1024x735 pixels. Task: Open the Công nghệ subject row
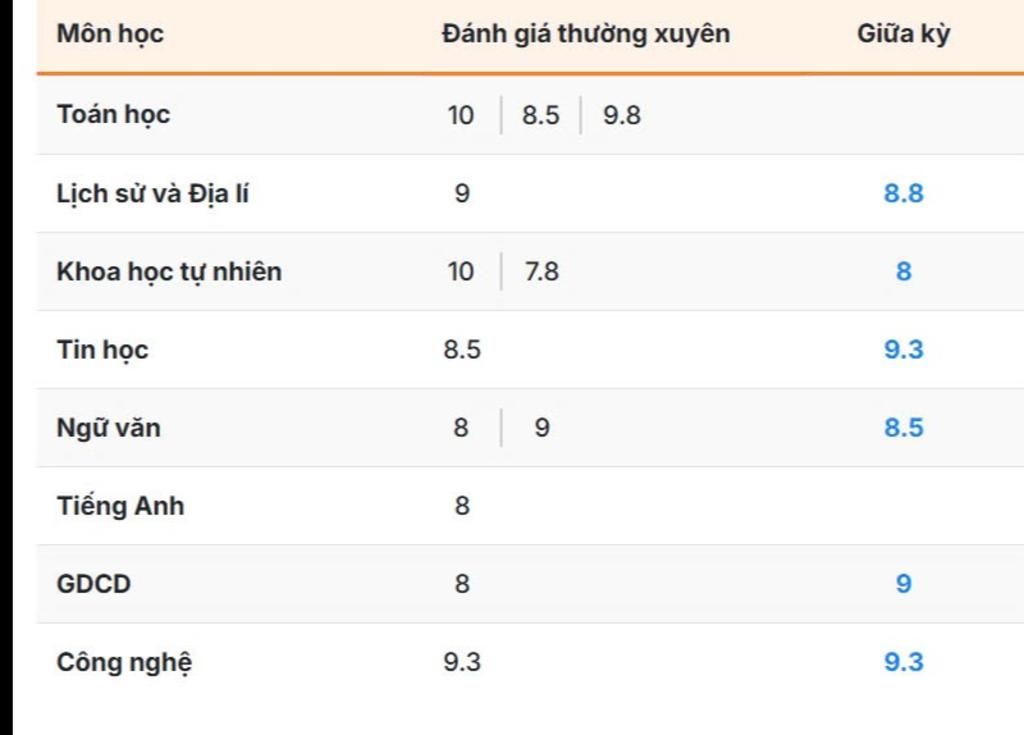[124, 662]
